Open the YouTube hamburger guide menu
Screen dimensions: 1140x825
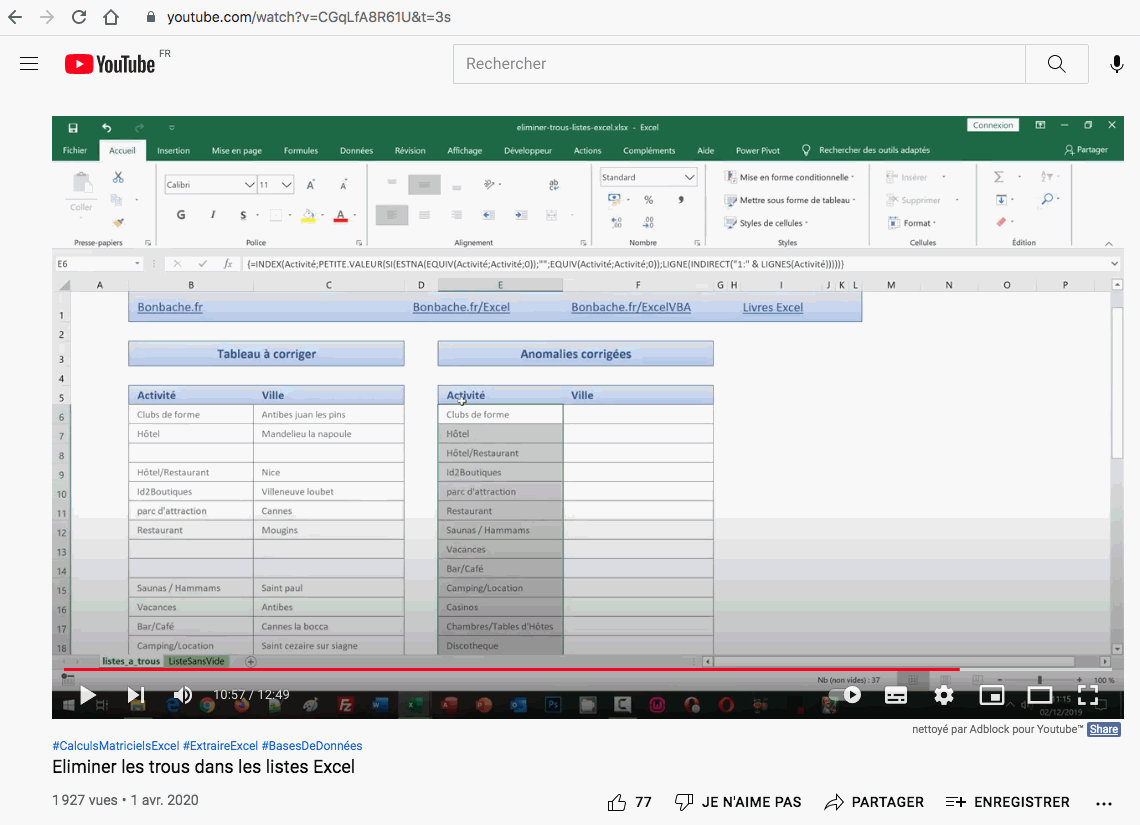point(29,64)
